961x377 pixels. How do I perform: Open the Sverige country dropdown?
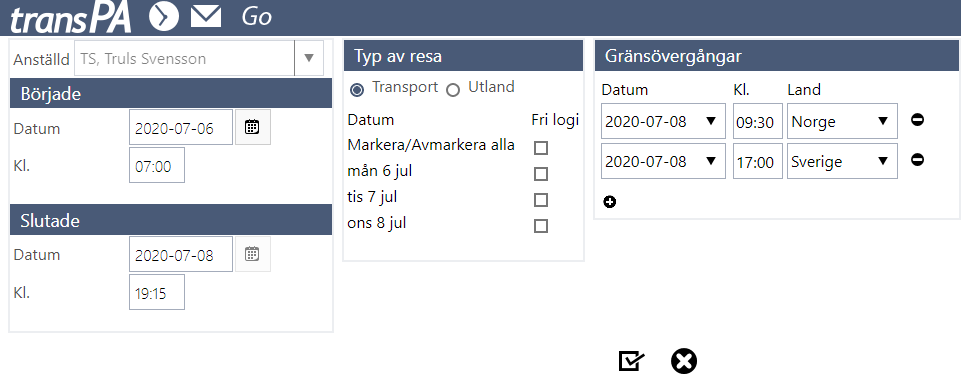coord(842,161)
